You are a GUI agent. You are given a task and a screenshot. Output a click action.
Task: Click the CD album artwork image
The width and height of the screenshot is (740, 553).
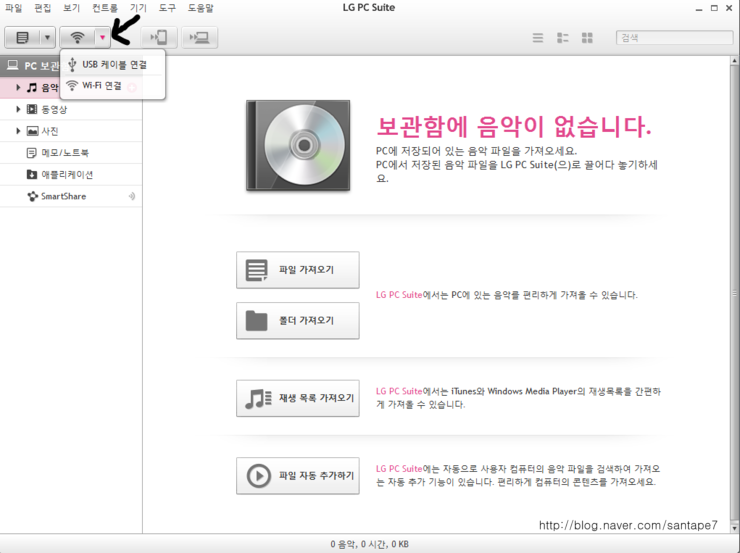pos(298,145)
